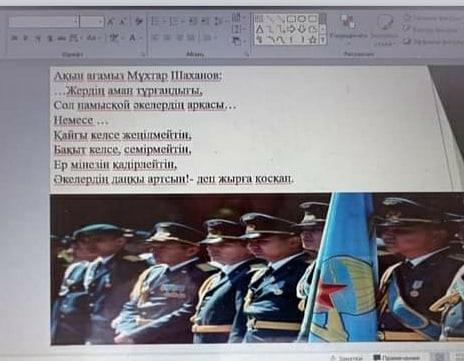The height and width of the screenshot is (361, 464).
Task: Increase list indent level
Action: tap(205, 22)
